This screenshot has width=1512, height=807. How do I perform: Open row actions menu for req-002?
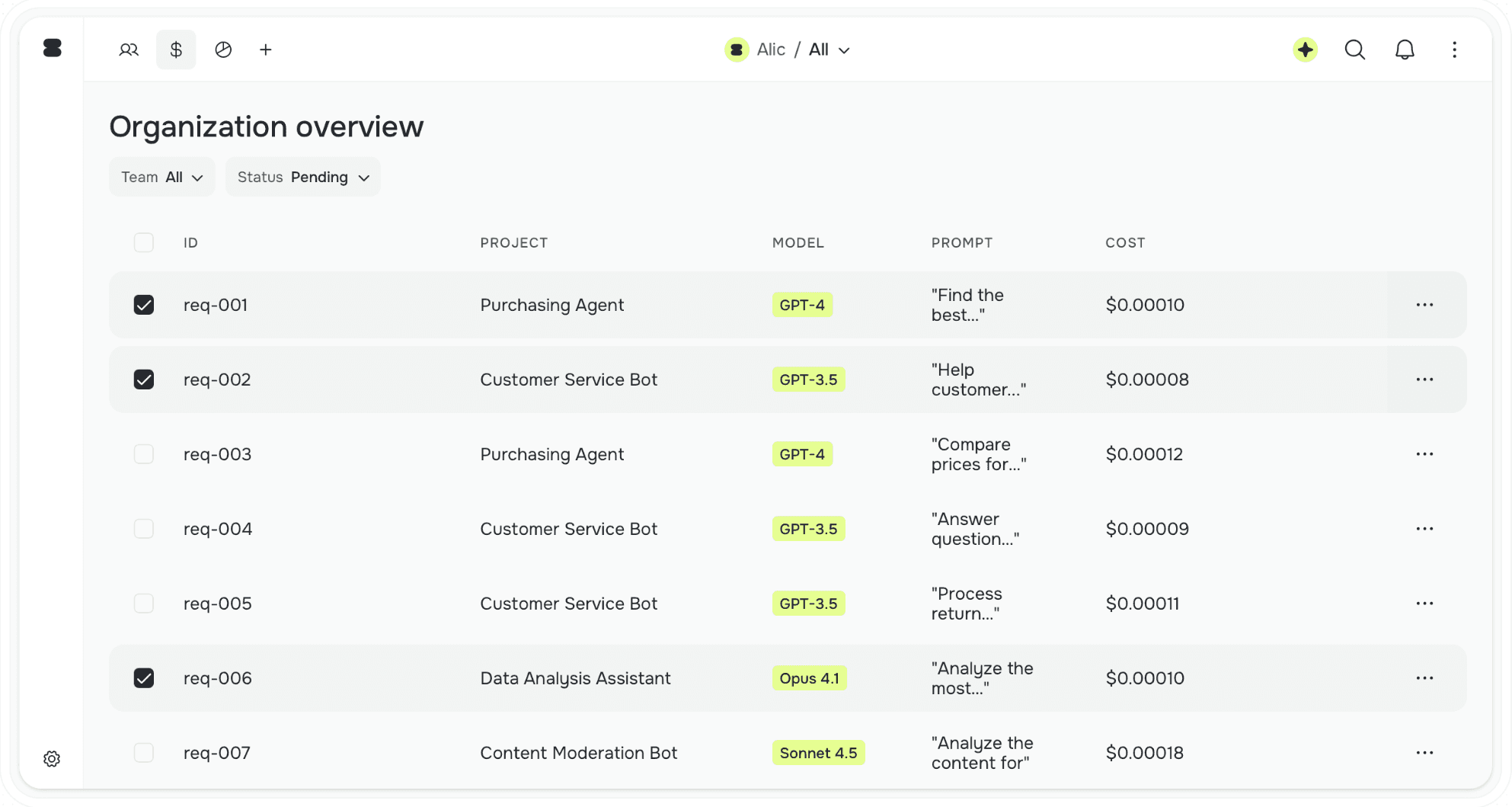click(1424, 379)
